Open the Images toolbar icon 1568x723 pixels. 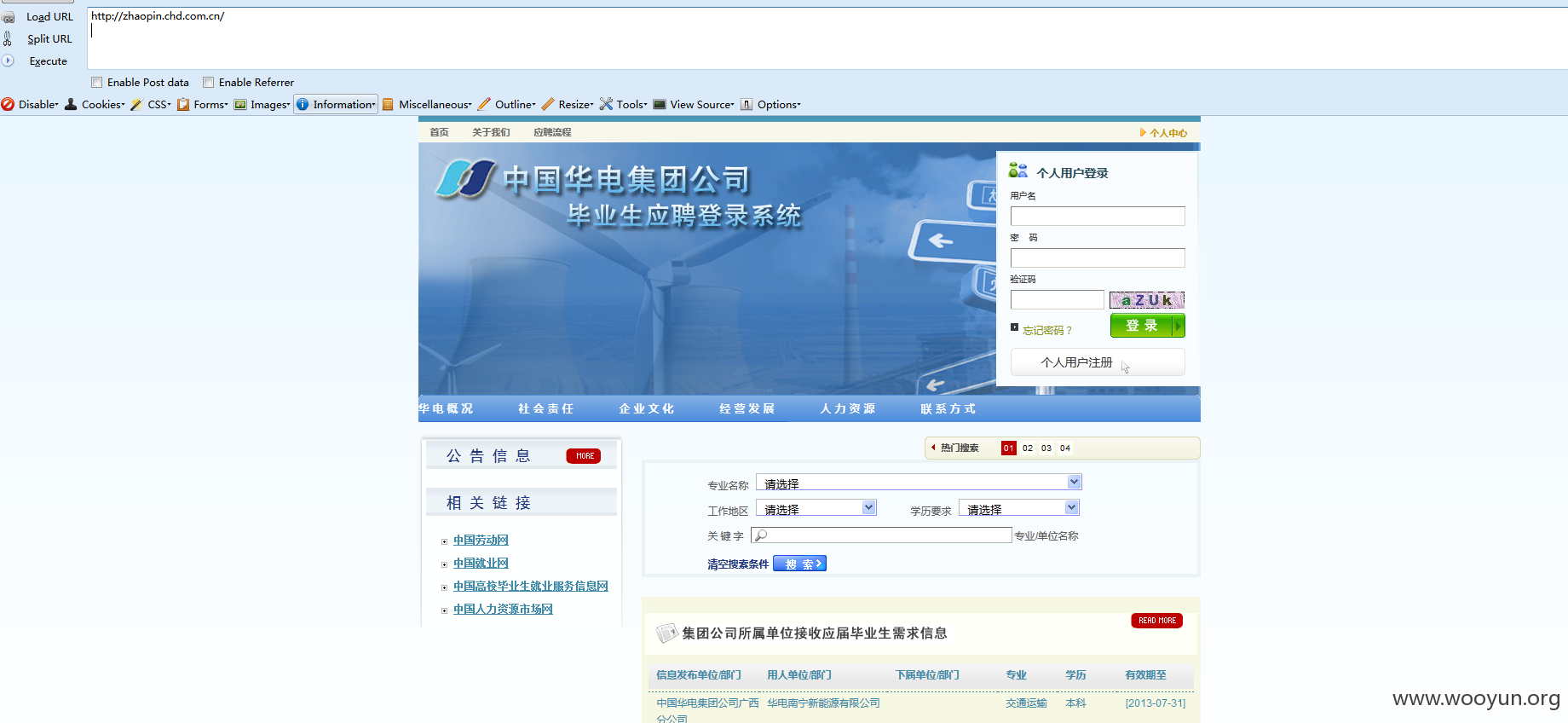pyautogui.click(x=240, y=104)
